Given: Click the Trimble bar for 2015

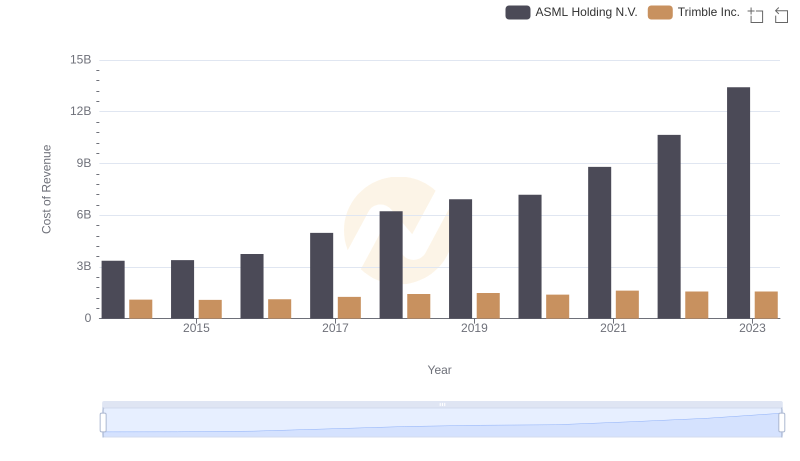Looking at the screenshot, I should pos(210,309).
